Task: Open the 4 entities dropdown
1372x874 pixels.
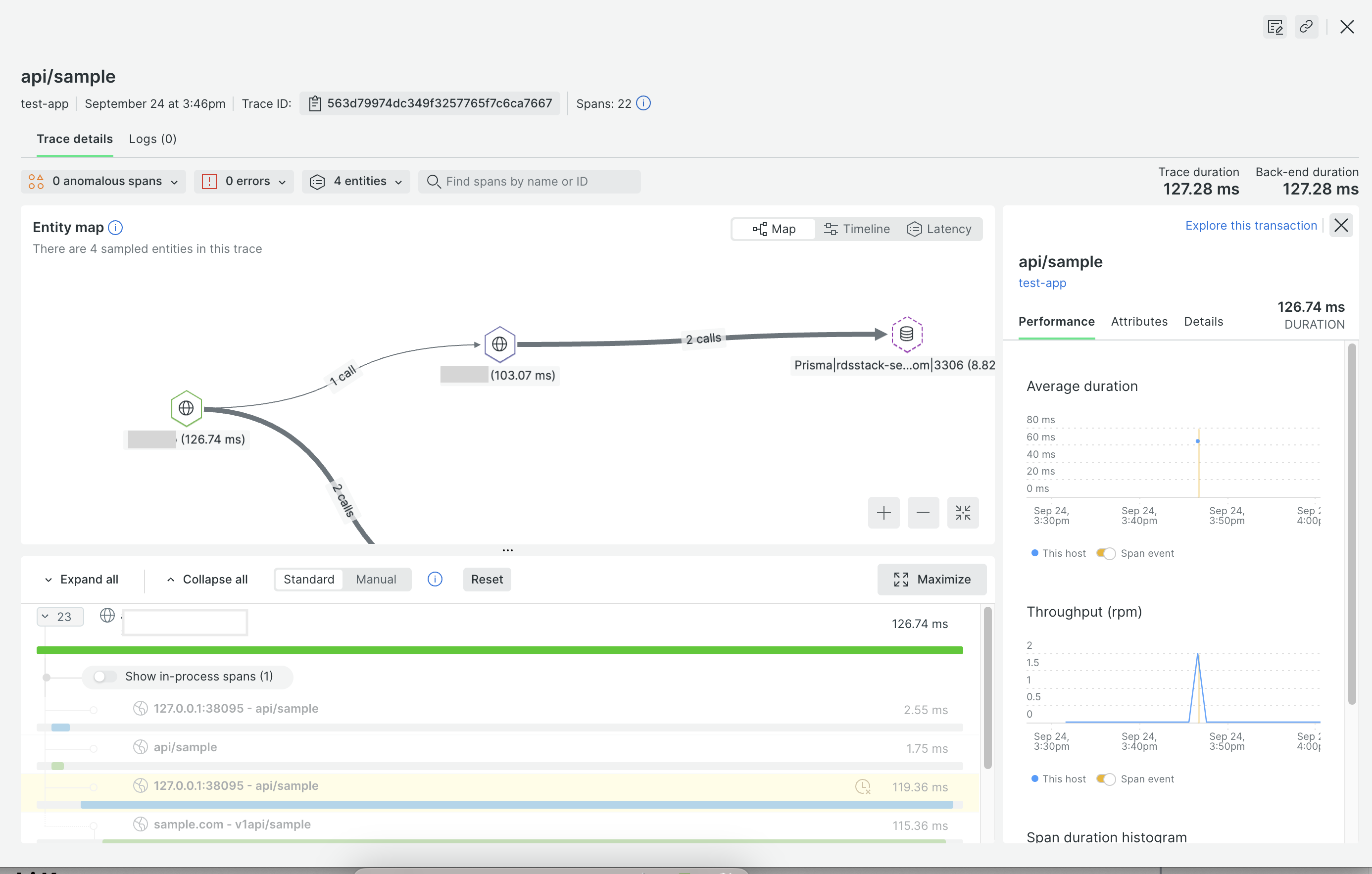Action: pyautogui.click(x=356, y=181)
